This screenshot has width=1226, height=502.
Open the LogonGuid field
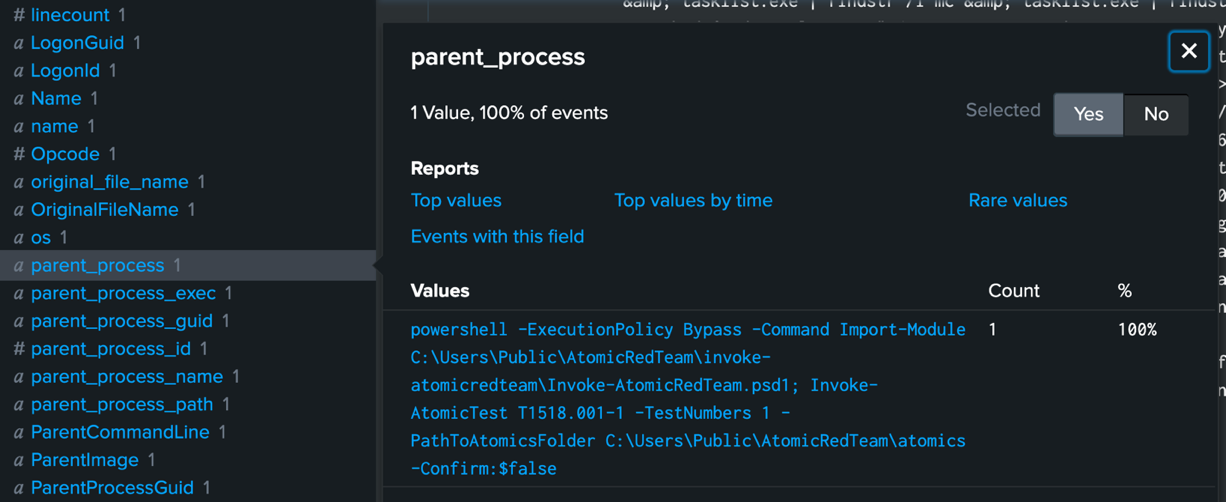click(77, 43)
